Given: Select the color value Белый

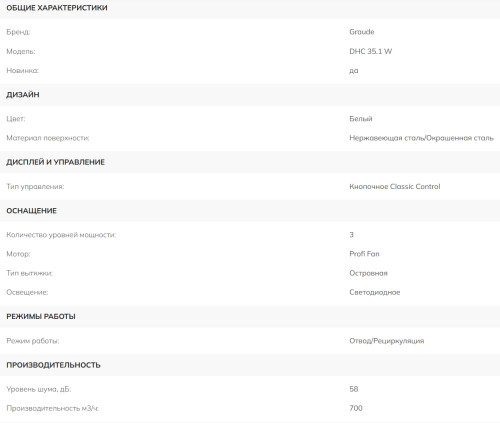Looking at the screenshot, I should tap(361, 119).
